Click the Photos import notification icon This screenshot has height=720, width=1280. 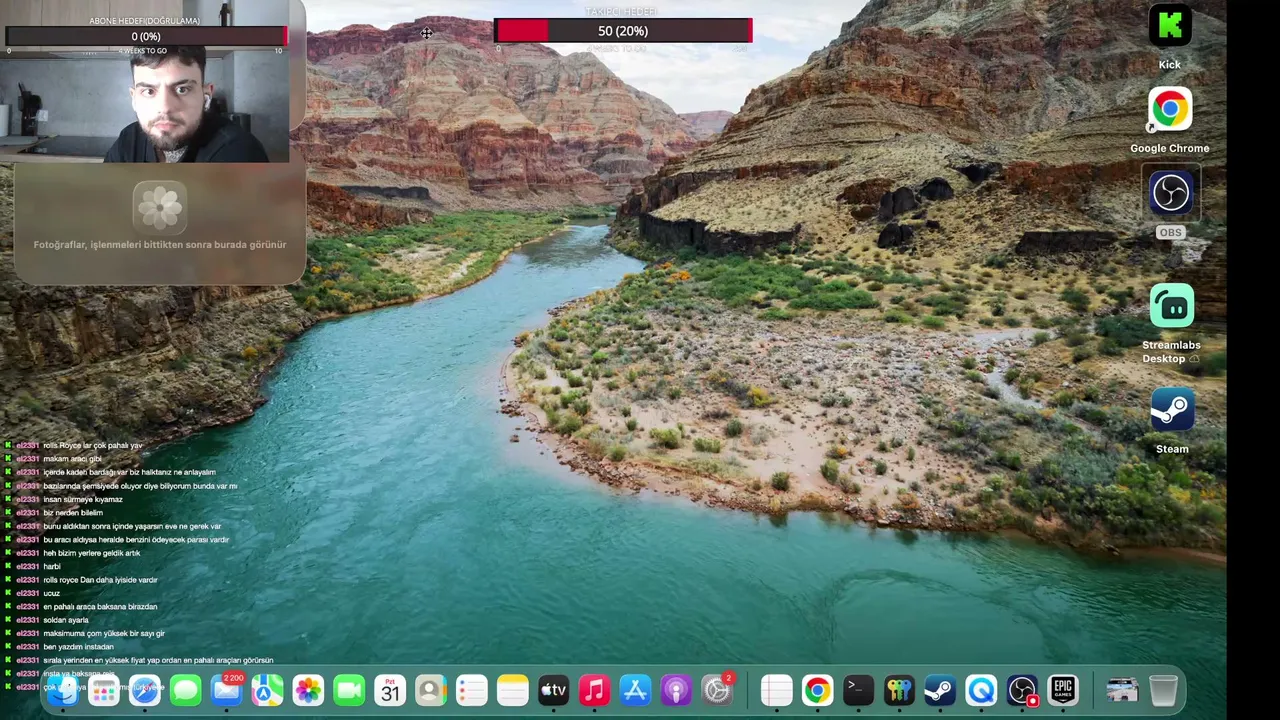coord(160,206)
